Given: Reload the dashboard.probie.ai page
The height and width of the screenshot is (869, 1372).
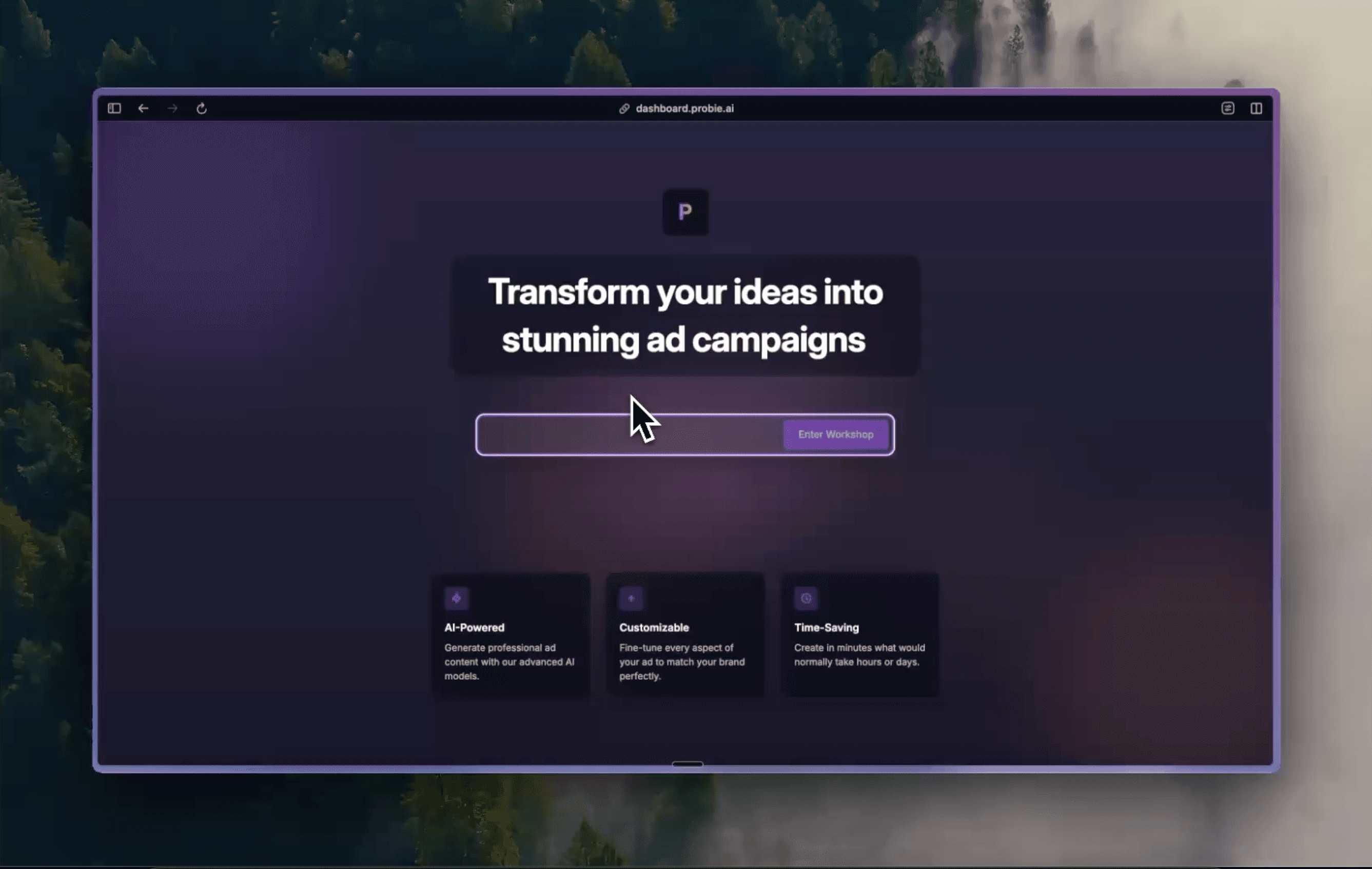Looking at the screenshot, I should coord(202,108).
